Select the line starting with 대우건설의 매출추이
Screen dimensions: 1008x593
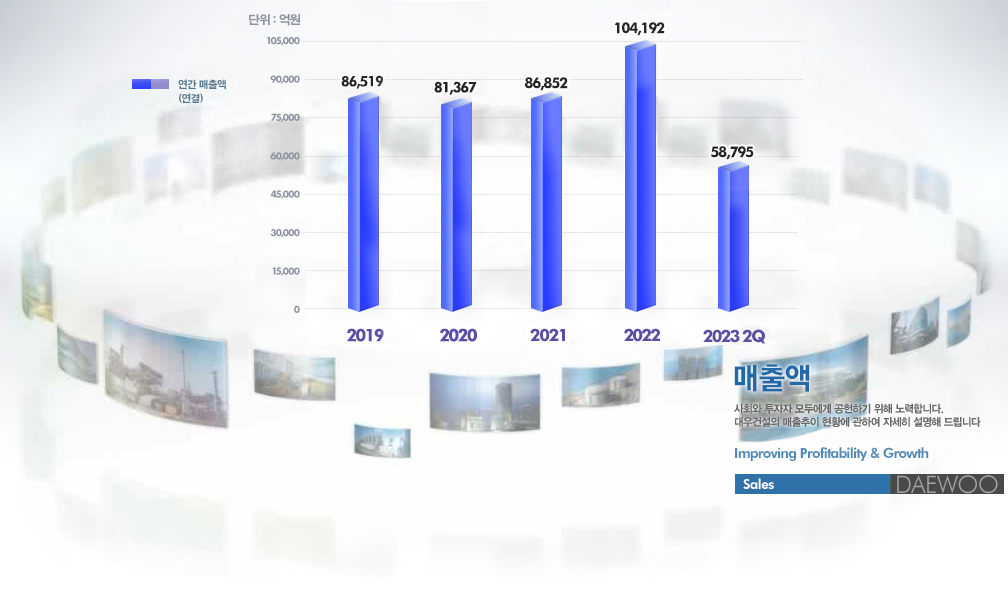(x=857, y=422)
